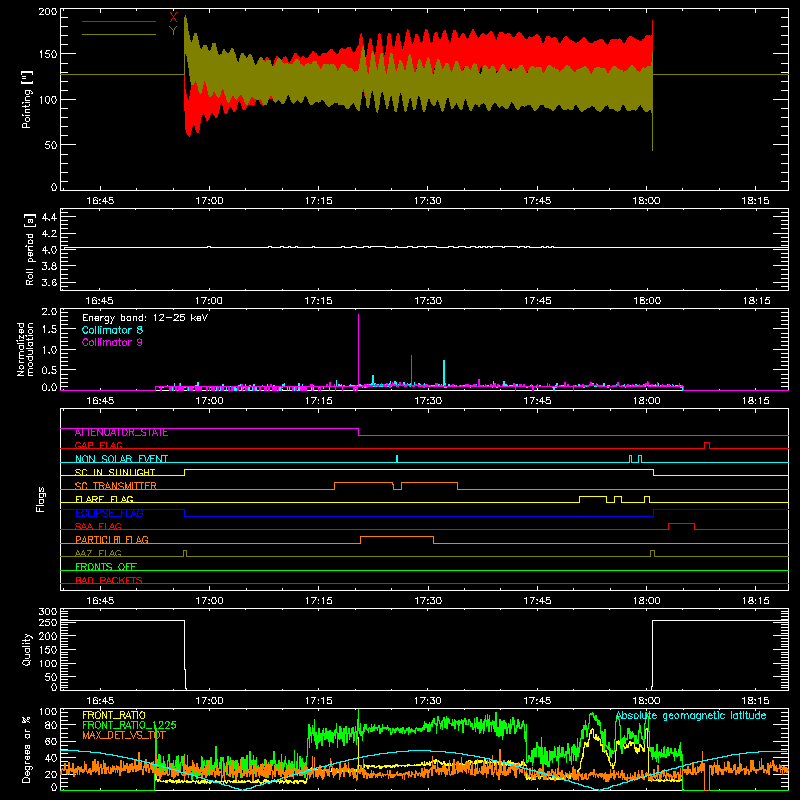
Task: Click the magenta Collimator 9 legend entry
Action: click(x=112, y=342)
